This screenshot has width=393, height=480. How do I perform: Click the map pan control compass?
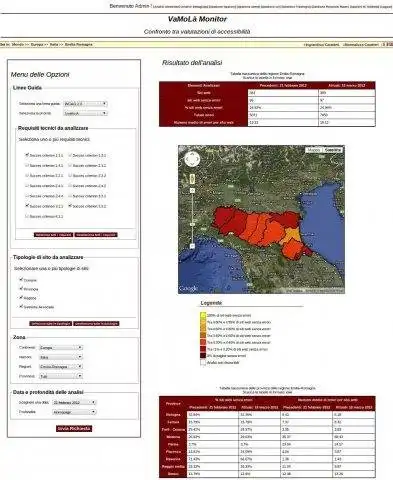point(192,159)
